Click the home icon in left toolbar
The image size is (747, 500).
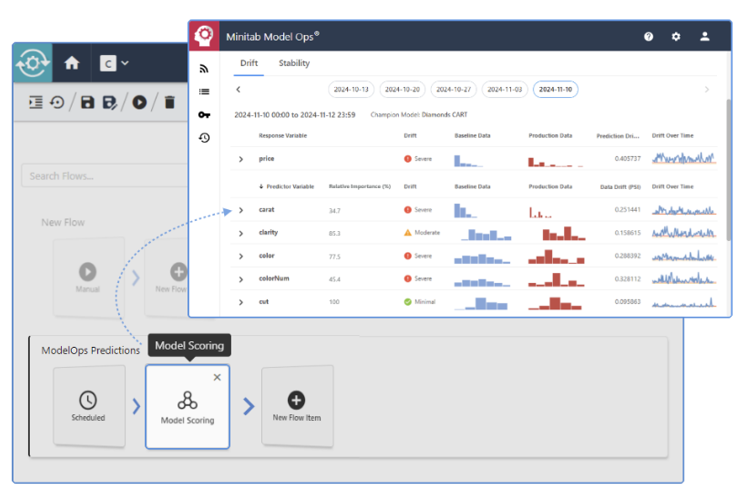tap(72, 63)
